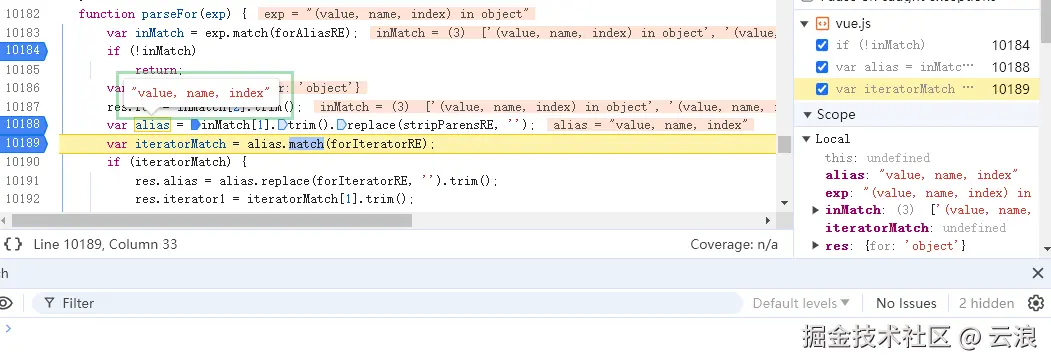Viewport: 1051px width, 364px height.
Task: Click 'this: undefined' scope entry
Action: 877,158
